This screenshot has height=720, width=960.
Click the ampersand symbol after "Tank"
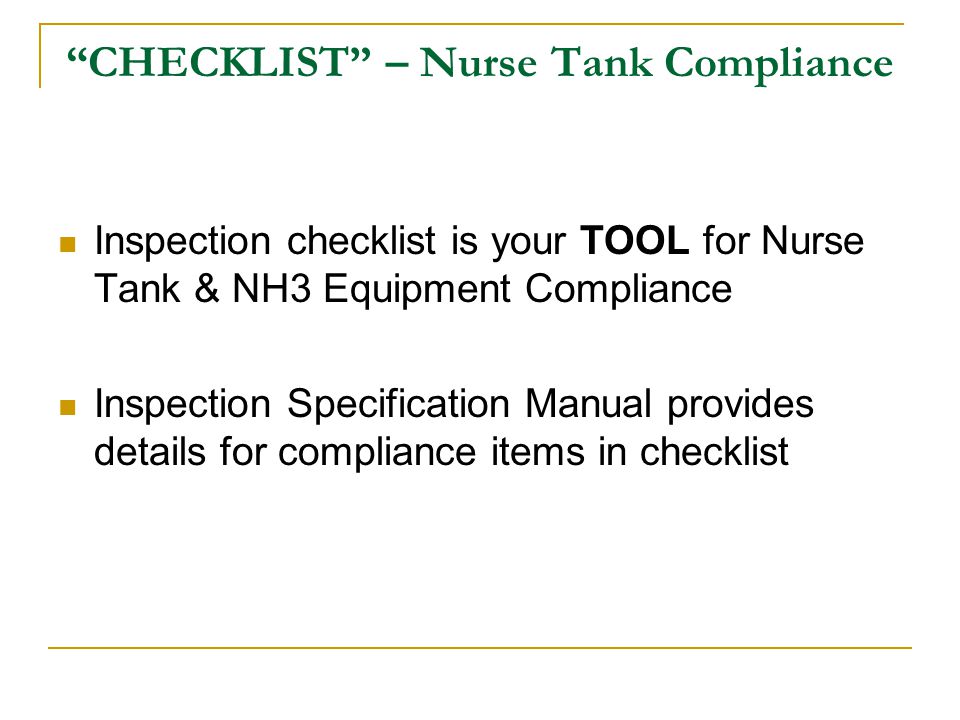[x=207, y=288]
